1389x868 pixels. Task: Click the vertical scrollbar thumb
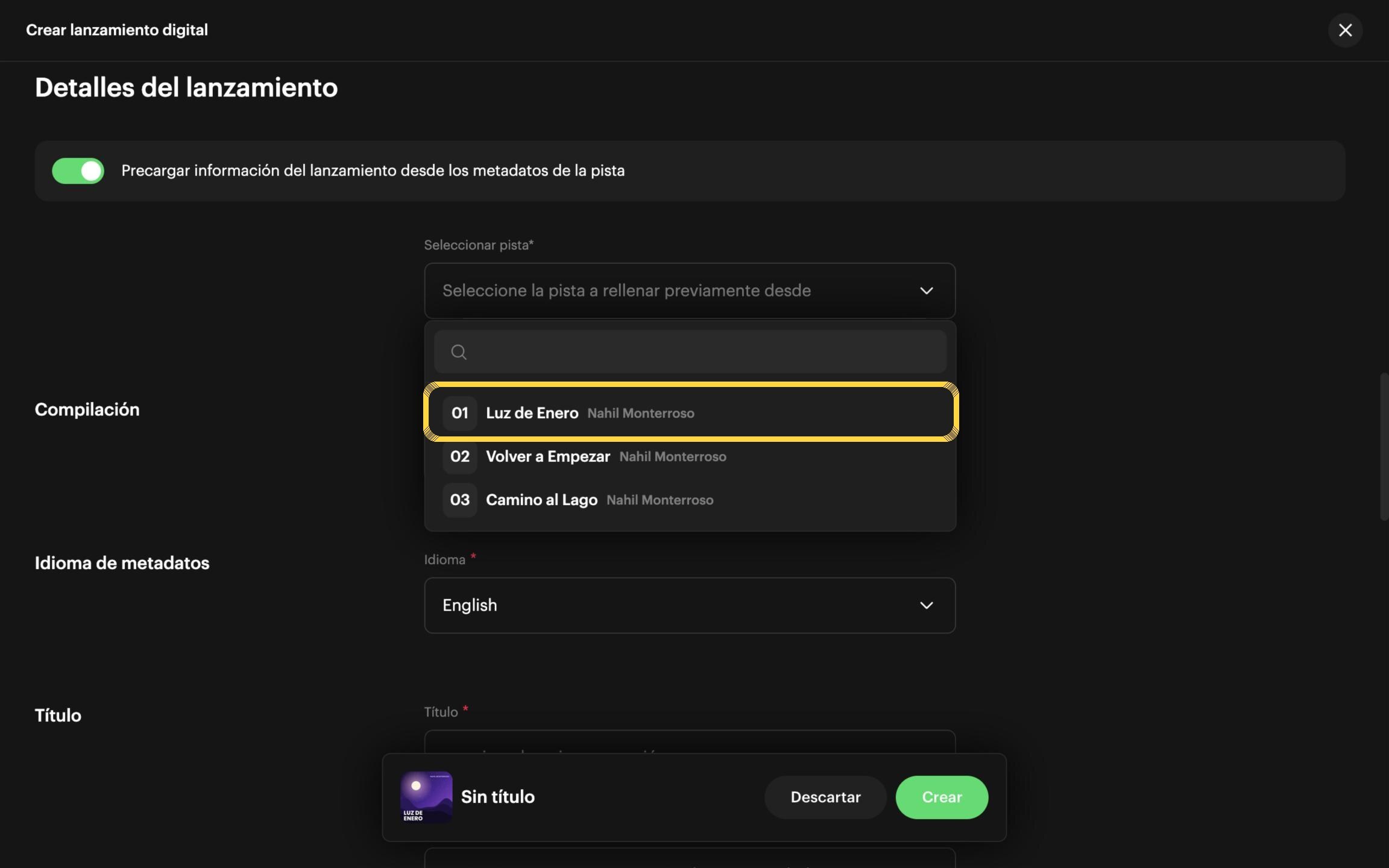tap(1384, 446)
